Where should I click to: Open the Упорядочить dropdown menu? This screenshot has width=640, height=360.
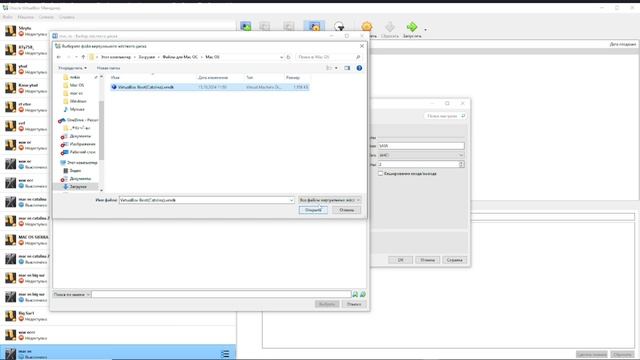coord(72,68)
